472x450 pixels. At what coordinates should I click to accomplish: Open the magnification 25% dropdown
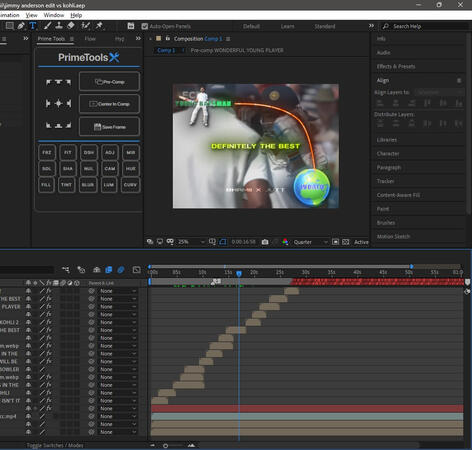[x=191, y=242]
